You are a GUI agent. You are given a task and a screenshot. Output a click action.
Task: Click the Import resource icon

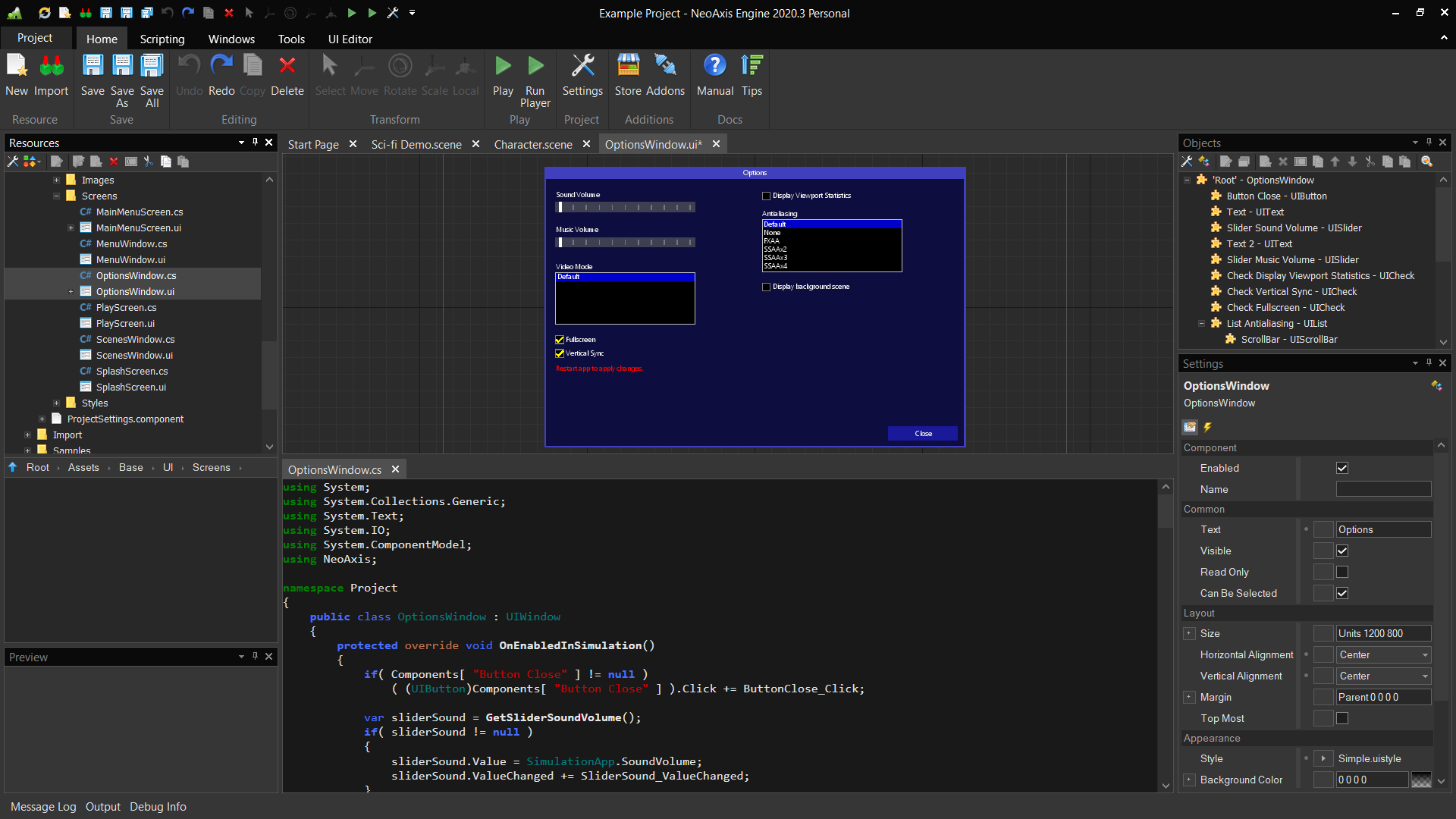pyautogui.click(x=52, y=67)
